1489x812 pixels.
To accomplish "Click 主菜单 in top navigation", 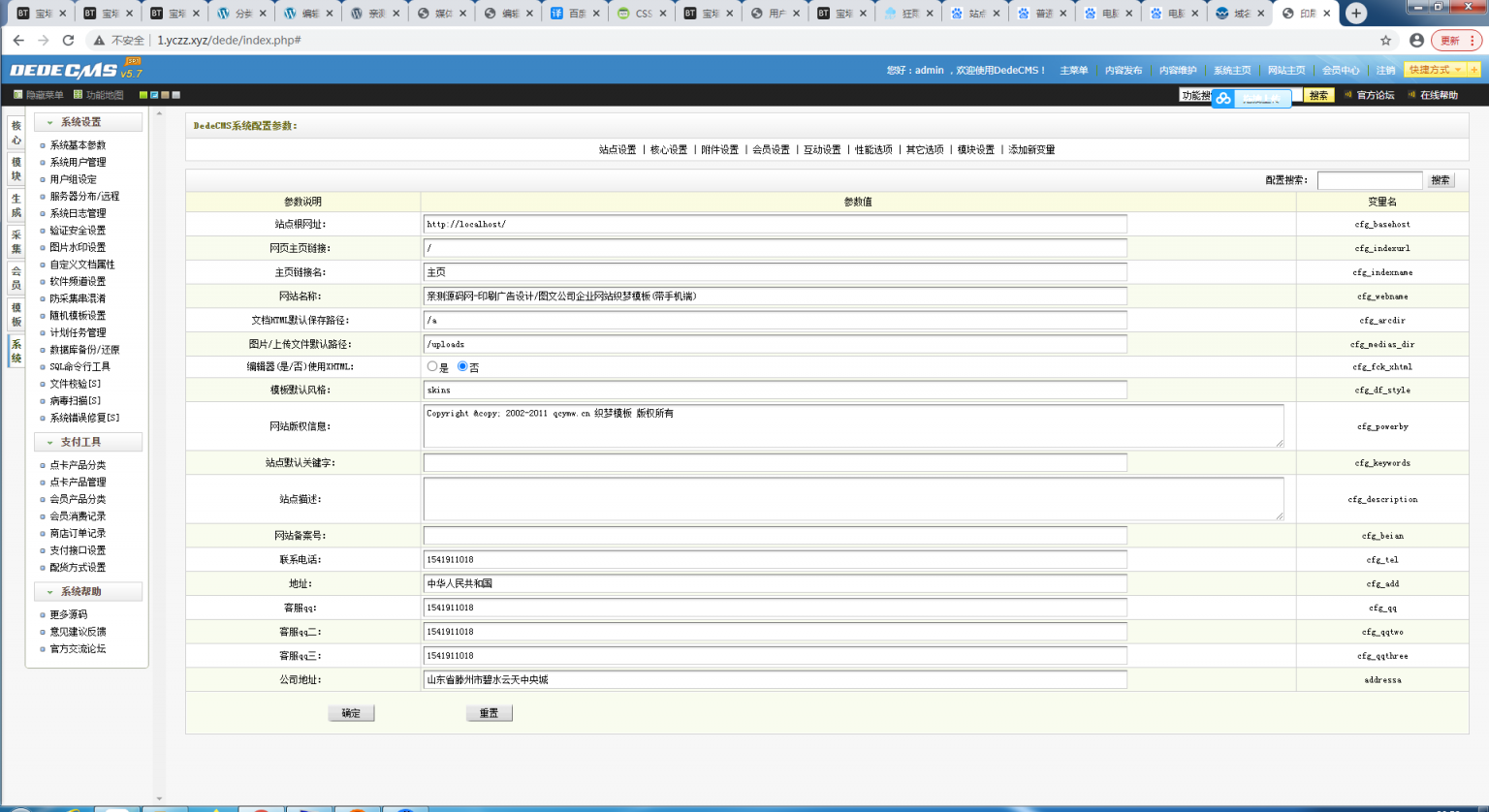I will (1074, 70).
